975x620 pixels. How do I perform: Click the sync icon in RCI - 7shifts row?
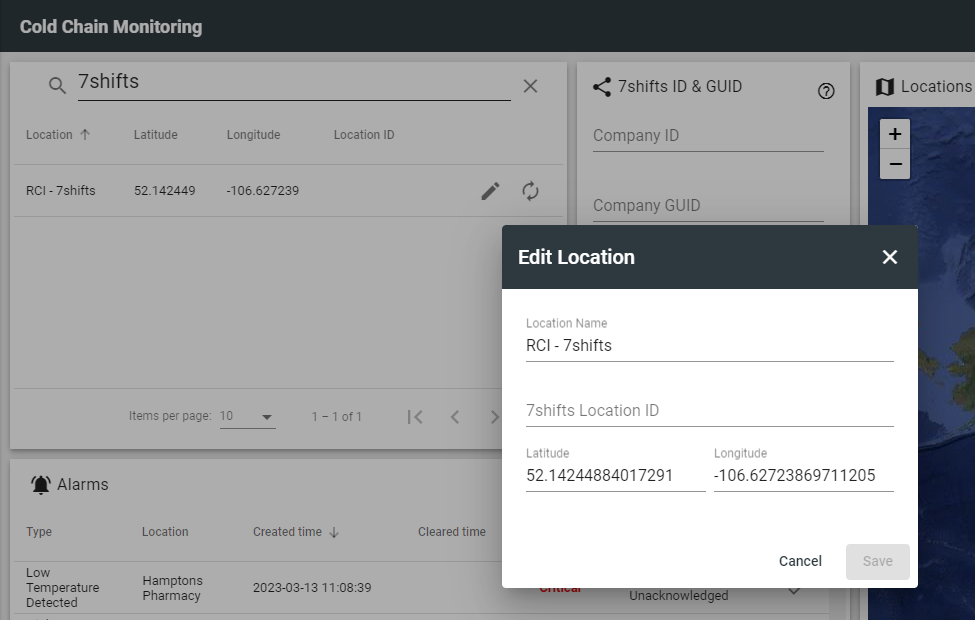[x=530, y=191]
